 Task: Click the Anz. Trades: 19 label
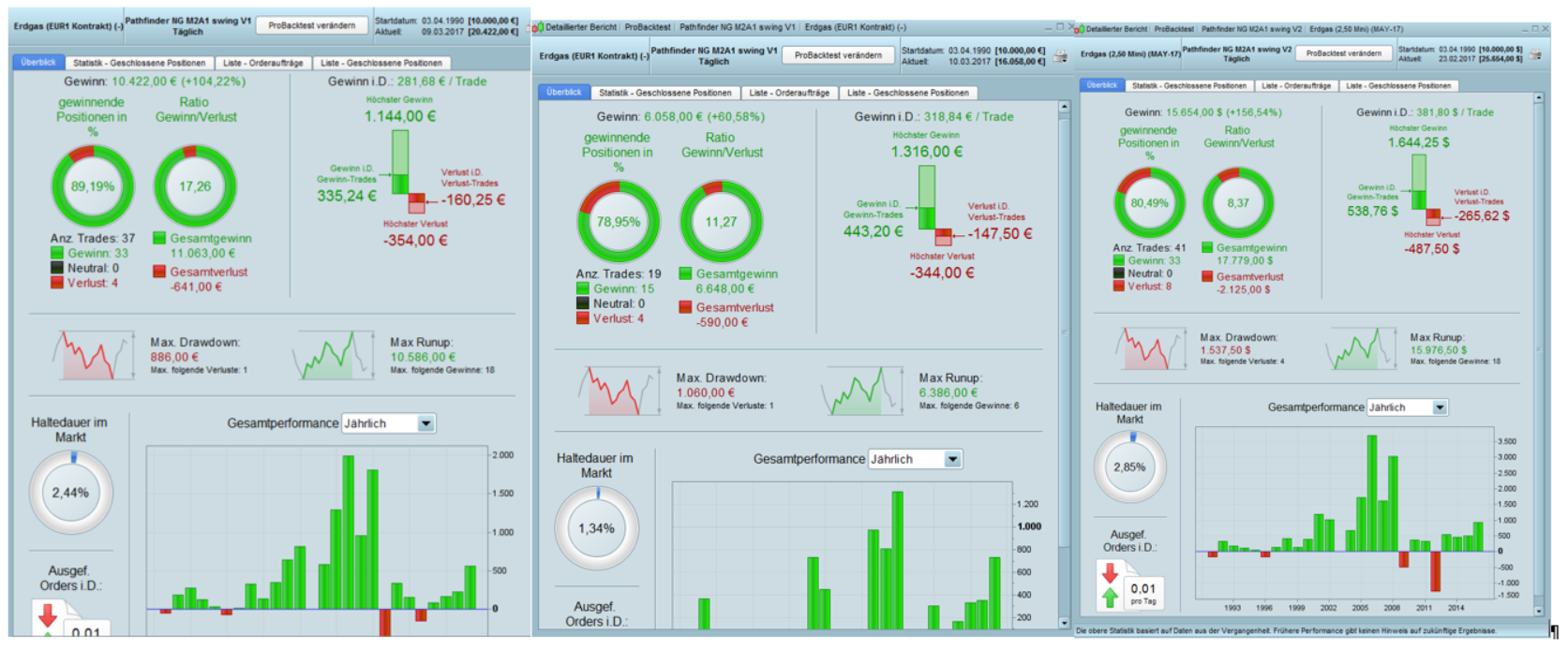pos(619,273)
